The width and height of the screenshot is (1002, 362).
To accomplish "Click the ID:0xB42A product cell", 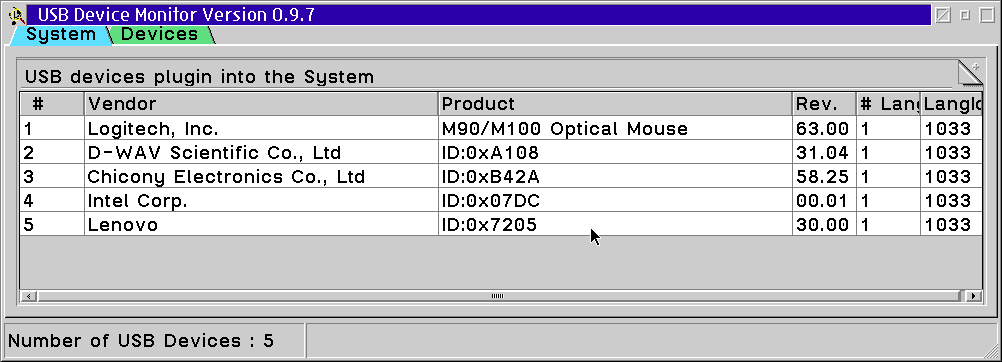I will tap(615, 176).
